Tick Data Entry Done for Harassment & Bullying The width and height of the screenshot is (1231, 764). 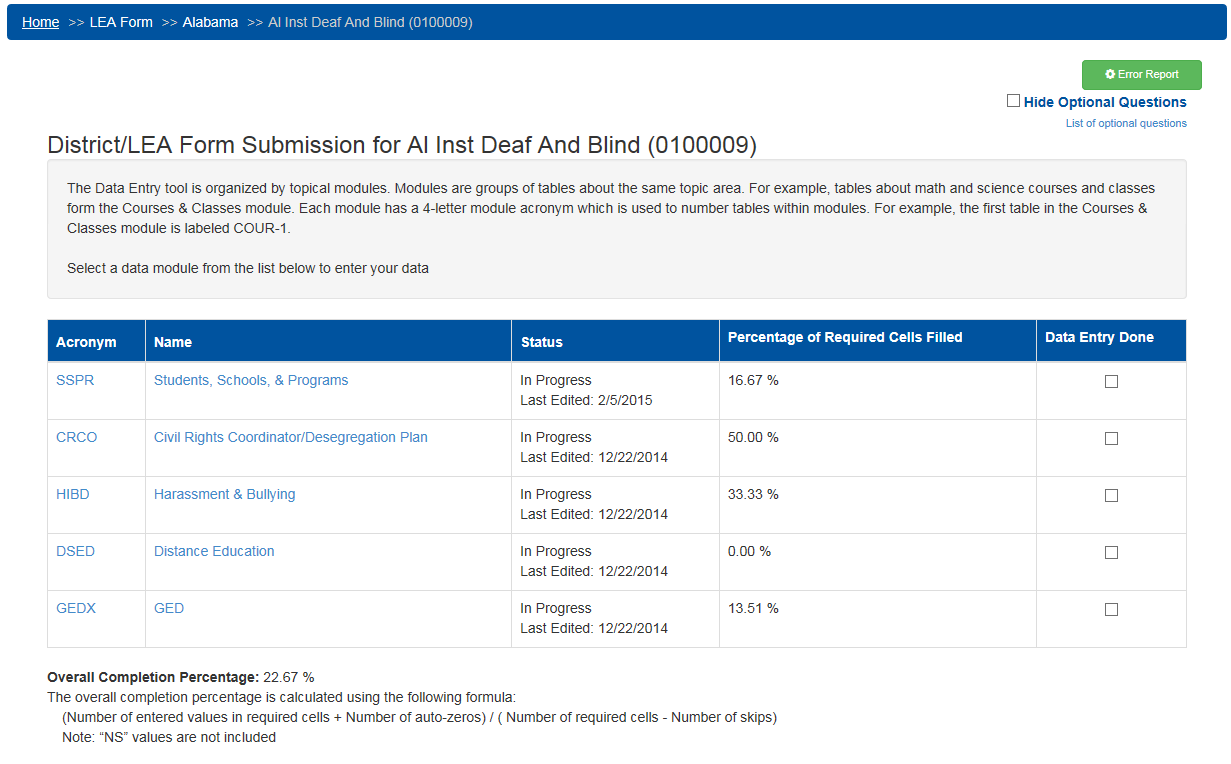(x=1111, y=496)
